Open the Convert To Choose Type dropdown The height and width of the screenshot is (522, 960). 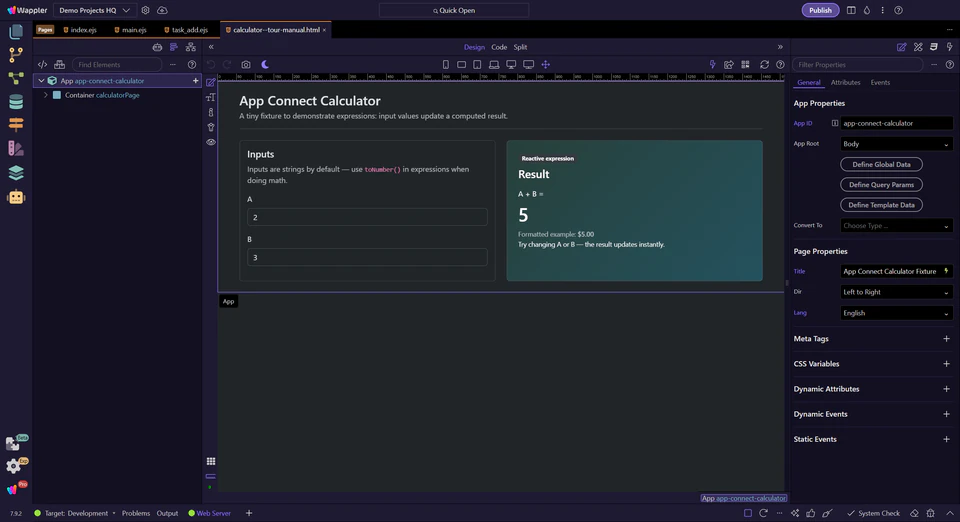click(896, 226)
